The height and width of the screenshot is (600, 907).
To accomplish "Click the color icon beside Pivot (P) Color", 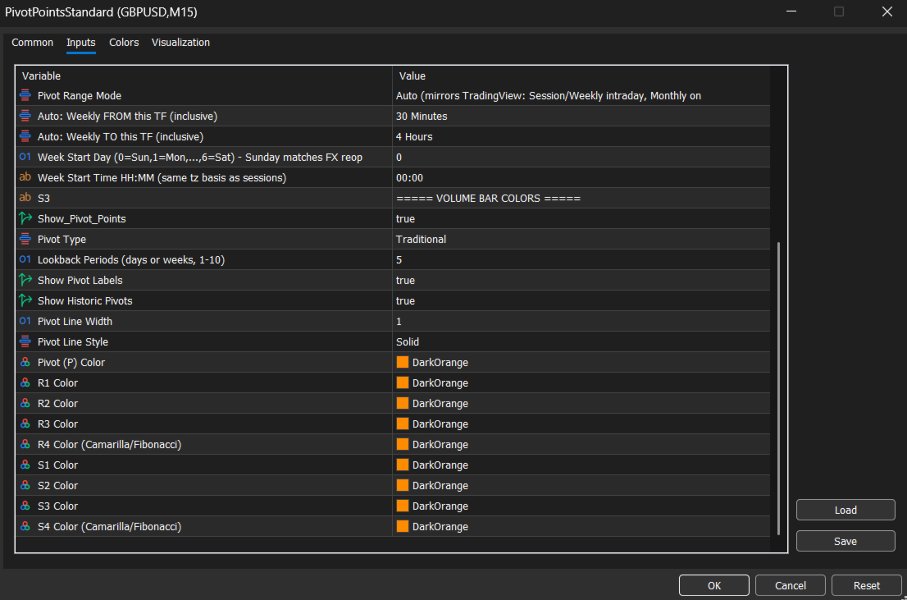I will [25, 362].
